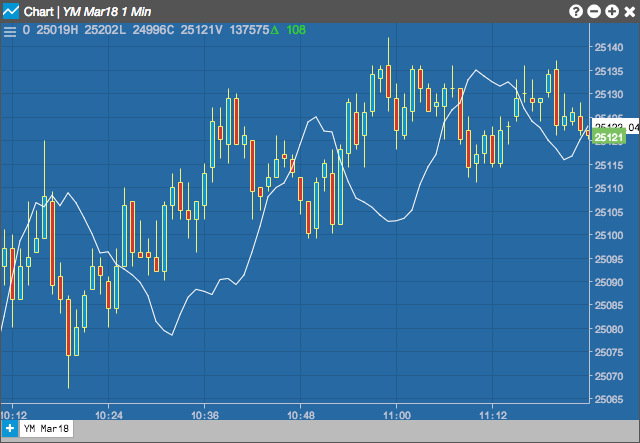The width and height of the screenshot is (640, 443).
Task: Click the chart title YM Mar18 1 Min
Action: tap(107, 12)
